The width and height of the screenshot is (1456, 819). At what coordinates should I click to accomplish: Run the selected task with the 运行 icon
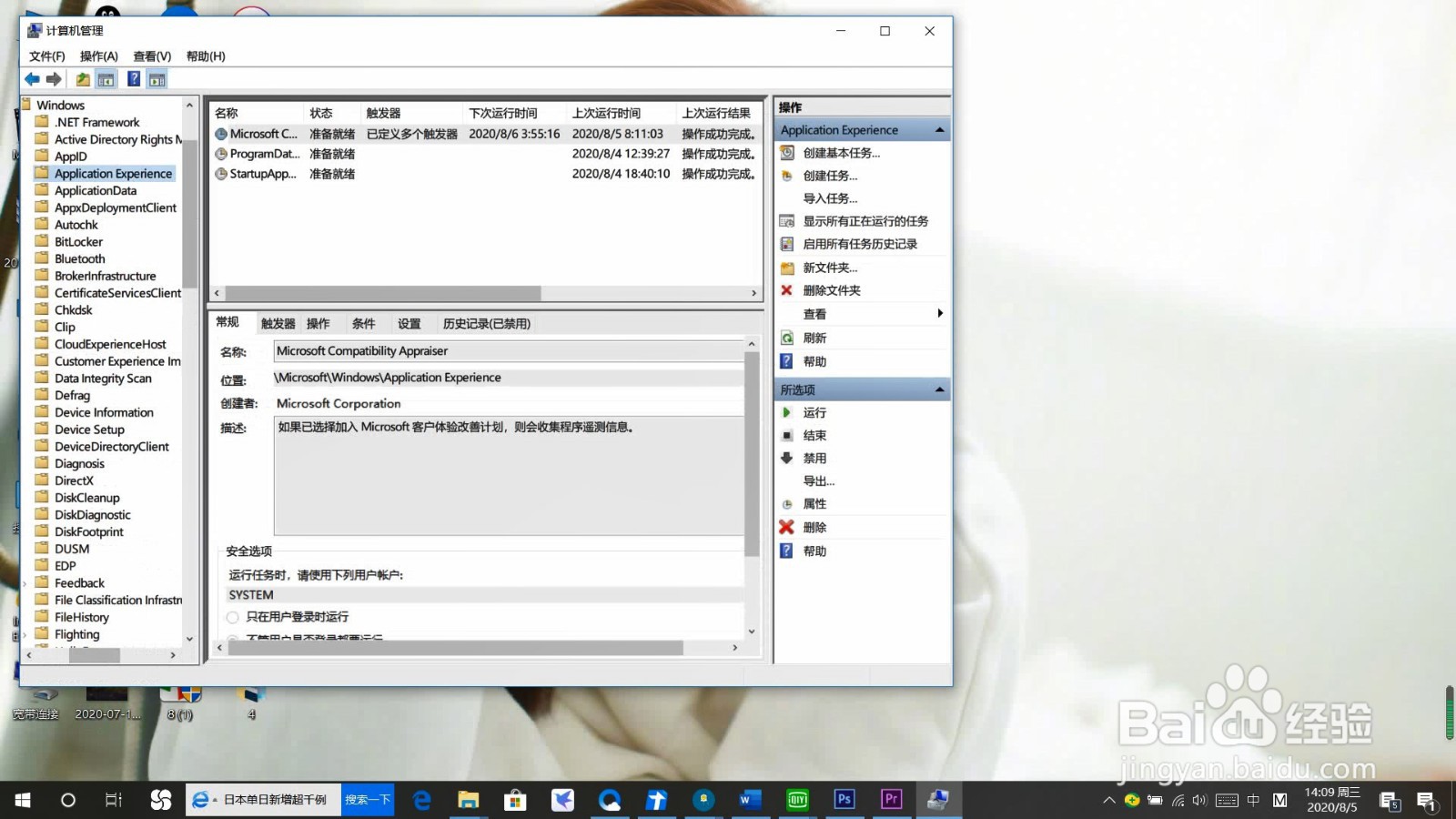coord(786,412)
